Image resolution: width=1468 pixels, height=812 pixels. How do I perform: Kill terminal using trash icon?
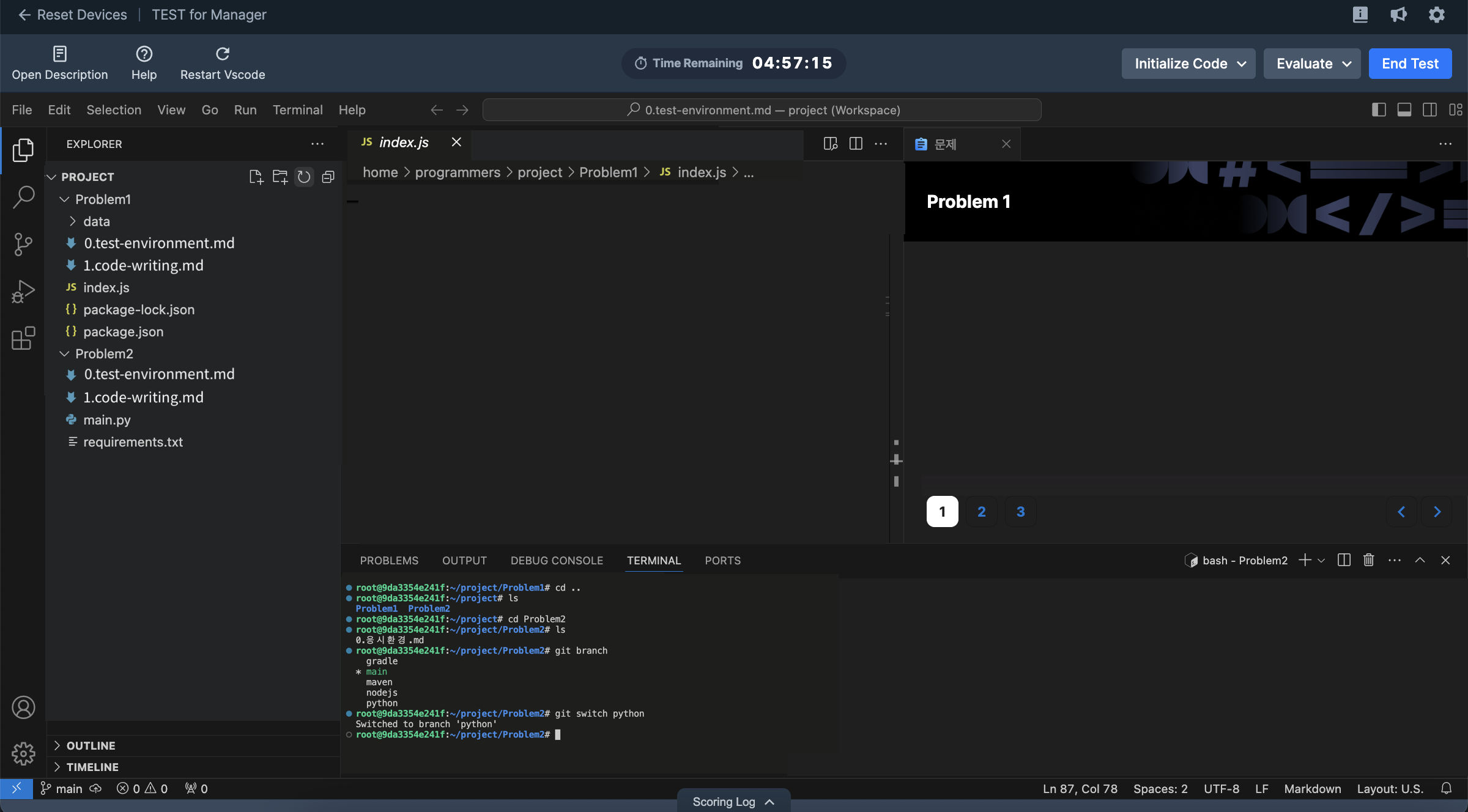click(1369, 560)
